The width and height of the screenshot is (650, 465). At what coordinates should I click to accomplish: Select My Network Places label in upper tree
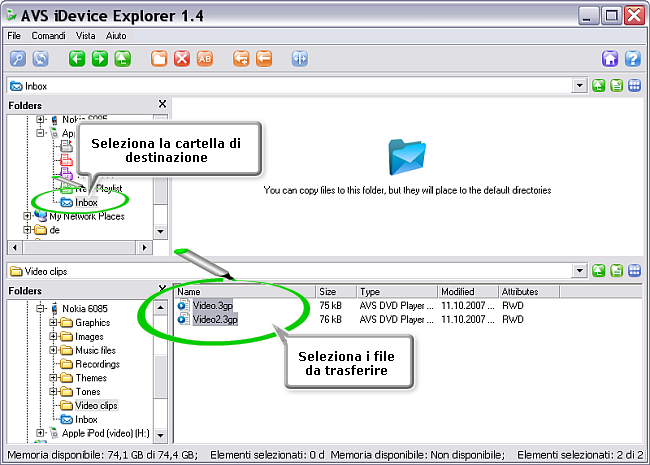(x=87, y=216)
